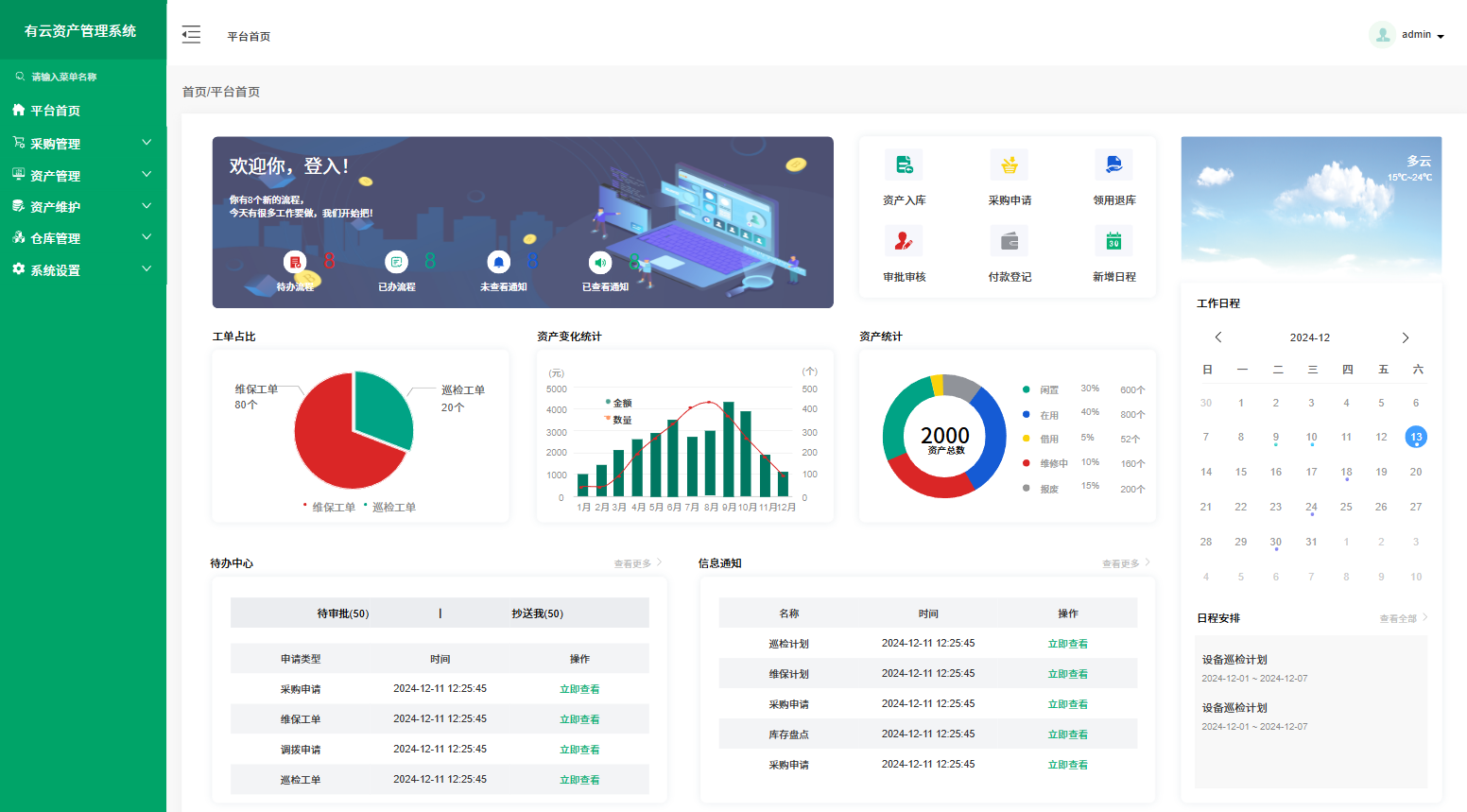Click the 资产入库 shortcut icon

(x=904, y=165)
